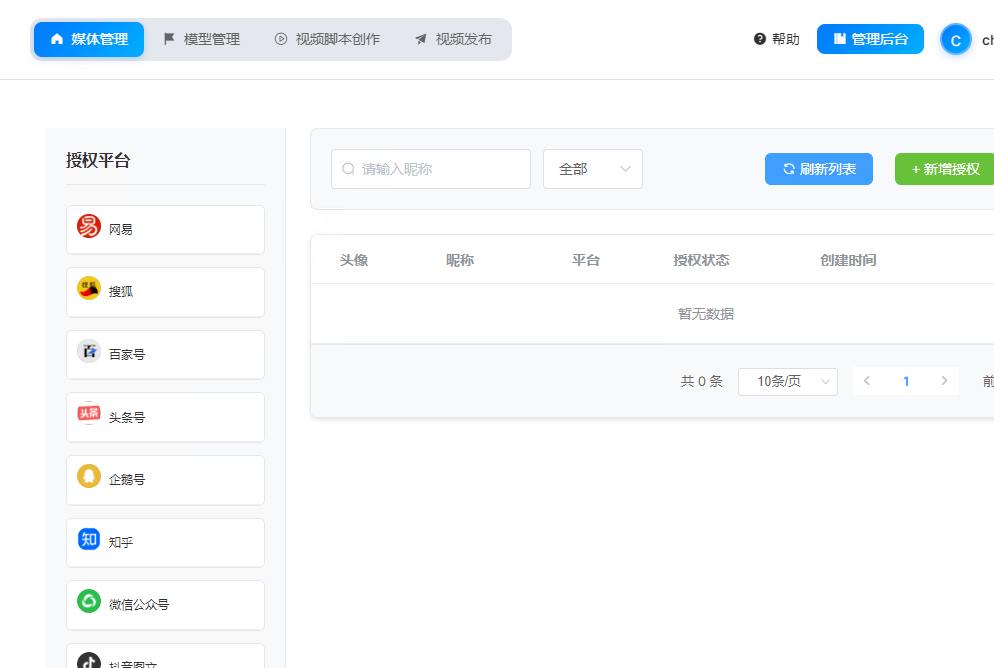This screenshot has width=994, height=668.
Task: Click the 创建时间 column header
Action: coord(848,260)
